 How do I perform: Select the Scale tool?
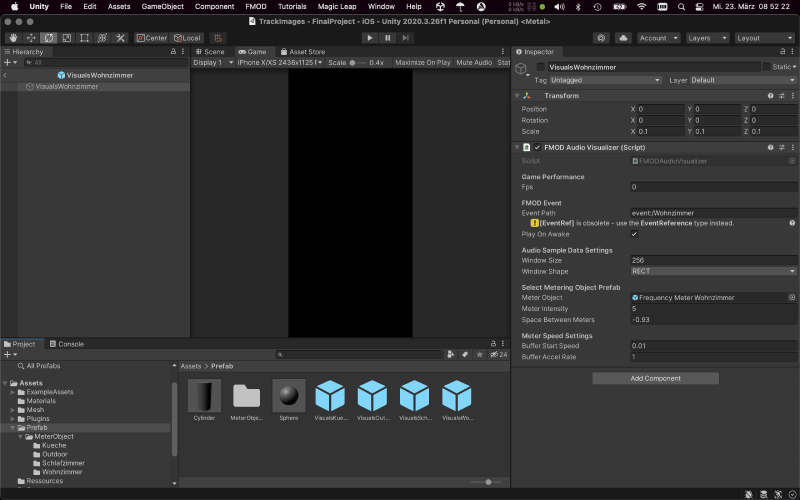66,38
